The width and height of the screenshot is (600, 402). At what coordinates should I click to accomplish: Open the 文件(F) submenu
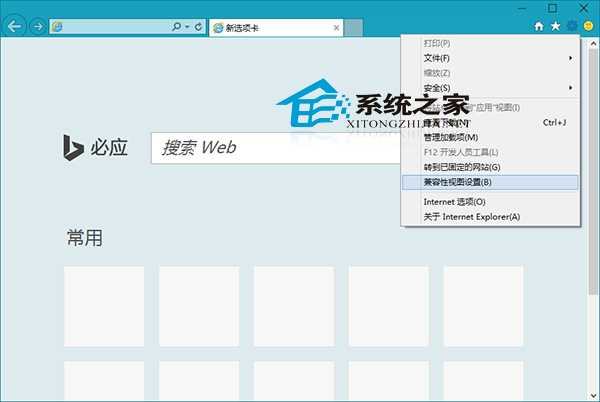[x=490, y=58]
